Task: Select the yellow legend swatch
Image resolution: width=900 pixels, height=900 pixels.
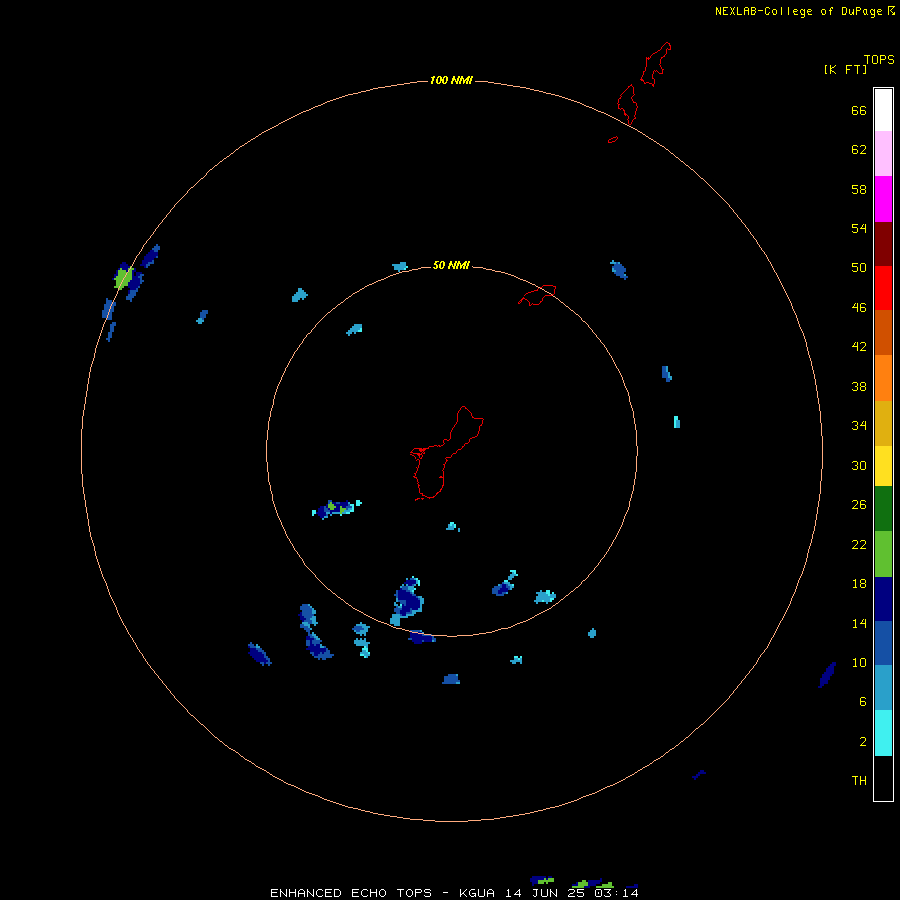Action: (883, 466)
